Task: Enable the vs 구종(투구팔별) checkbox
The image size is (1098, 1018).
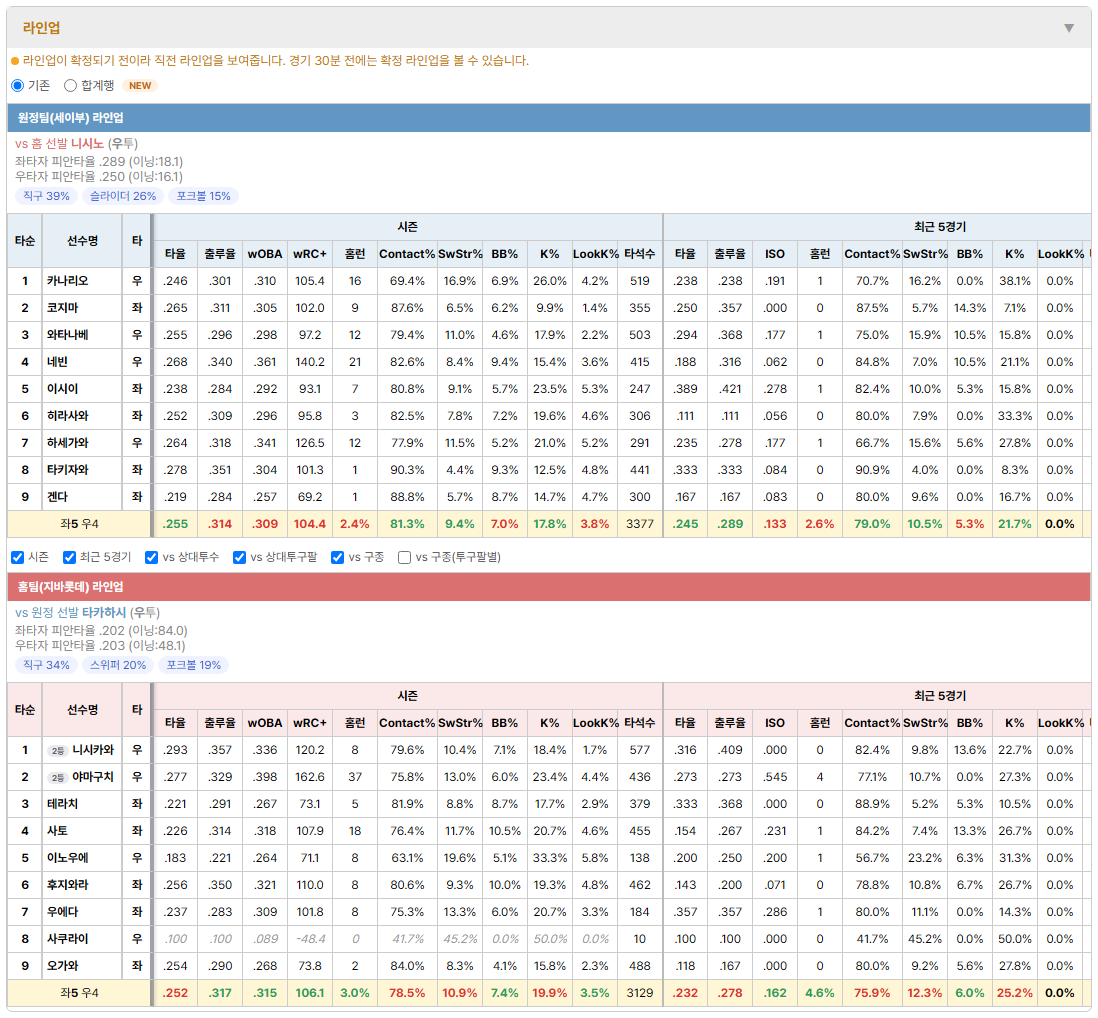Action: pos(404,557)
